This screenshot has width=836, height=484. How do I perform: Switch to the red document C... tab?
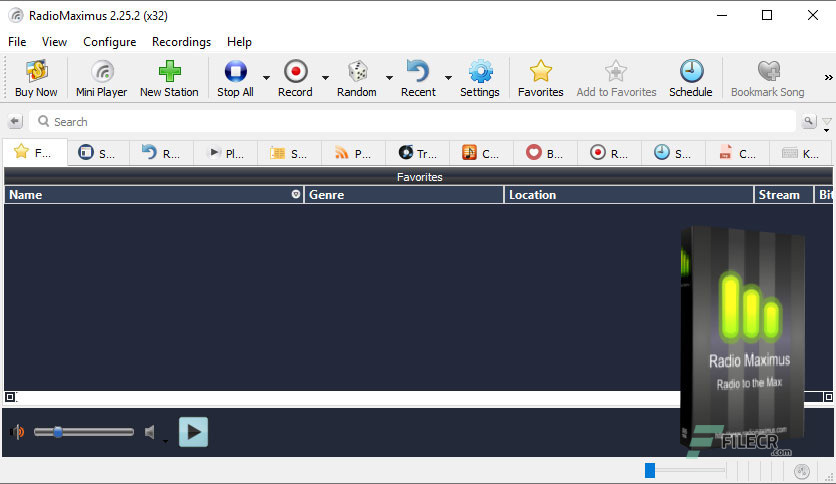click(737, 154)
